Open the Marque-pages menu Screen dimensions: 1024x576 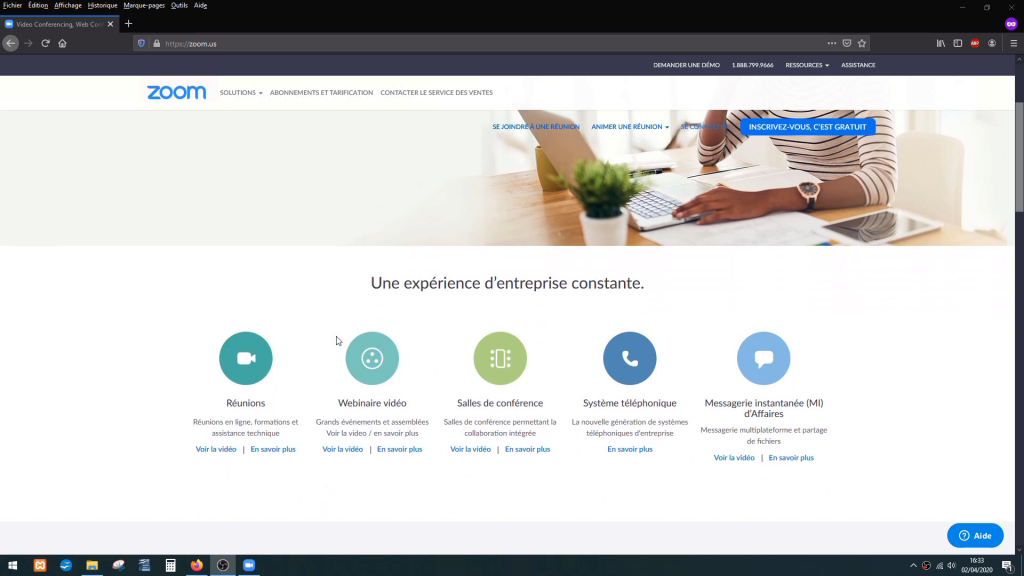tap(144, 5)
